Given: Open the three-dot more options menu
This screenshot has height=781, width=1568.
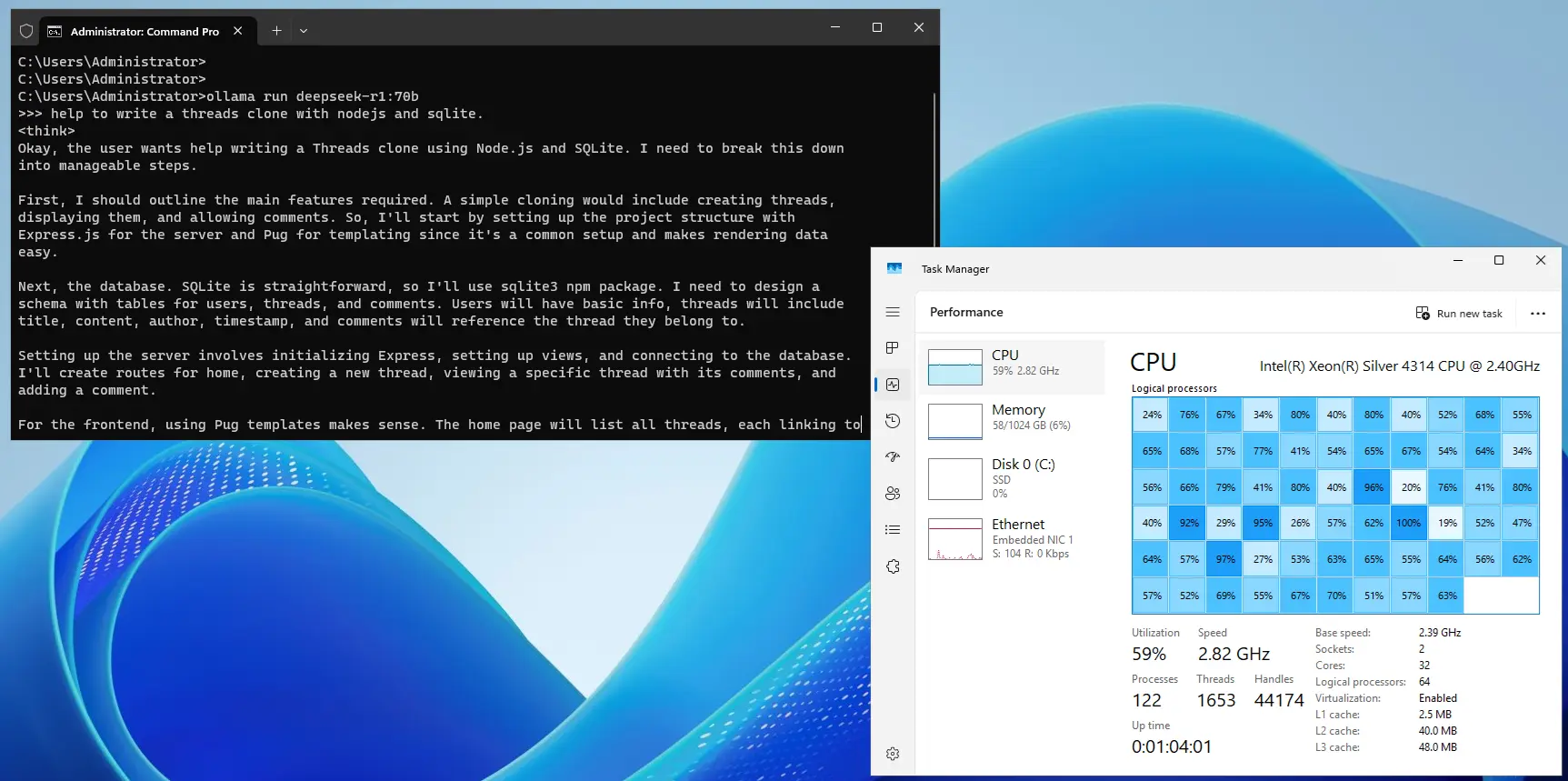Looking at the screenshot, I should click(x=1537, y=314).
